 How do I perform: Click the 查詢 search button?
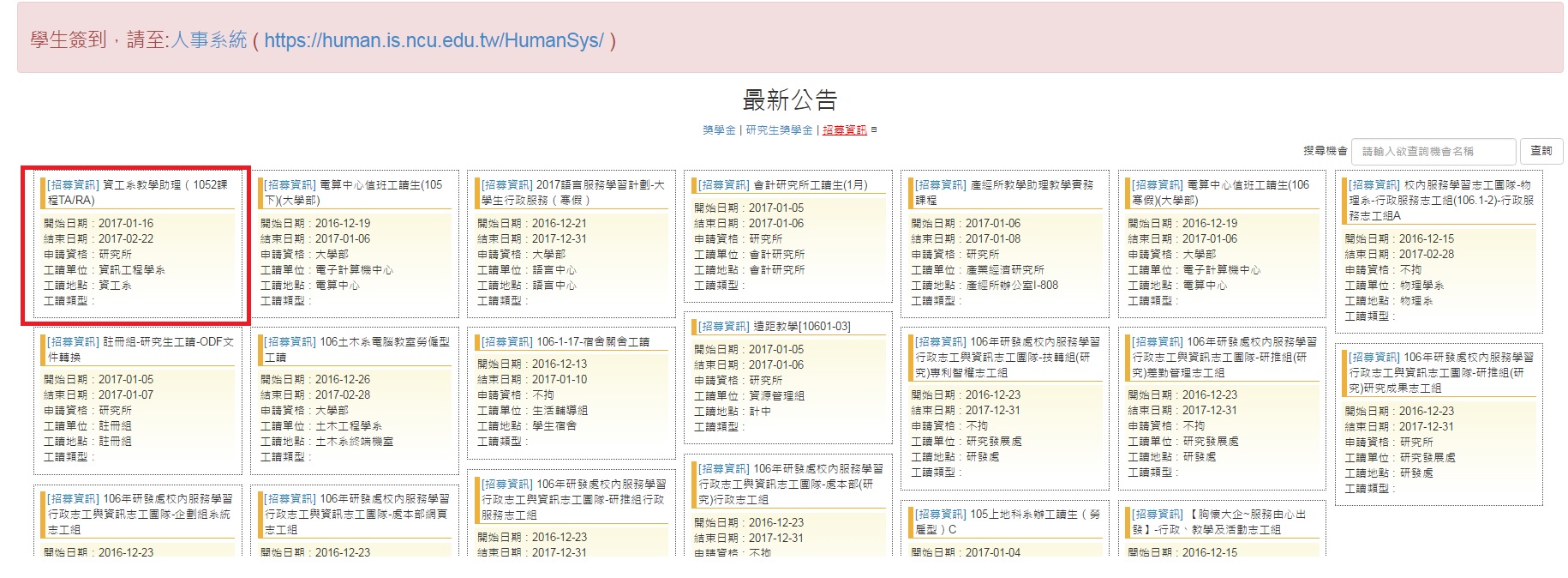1541,151
